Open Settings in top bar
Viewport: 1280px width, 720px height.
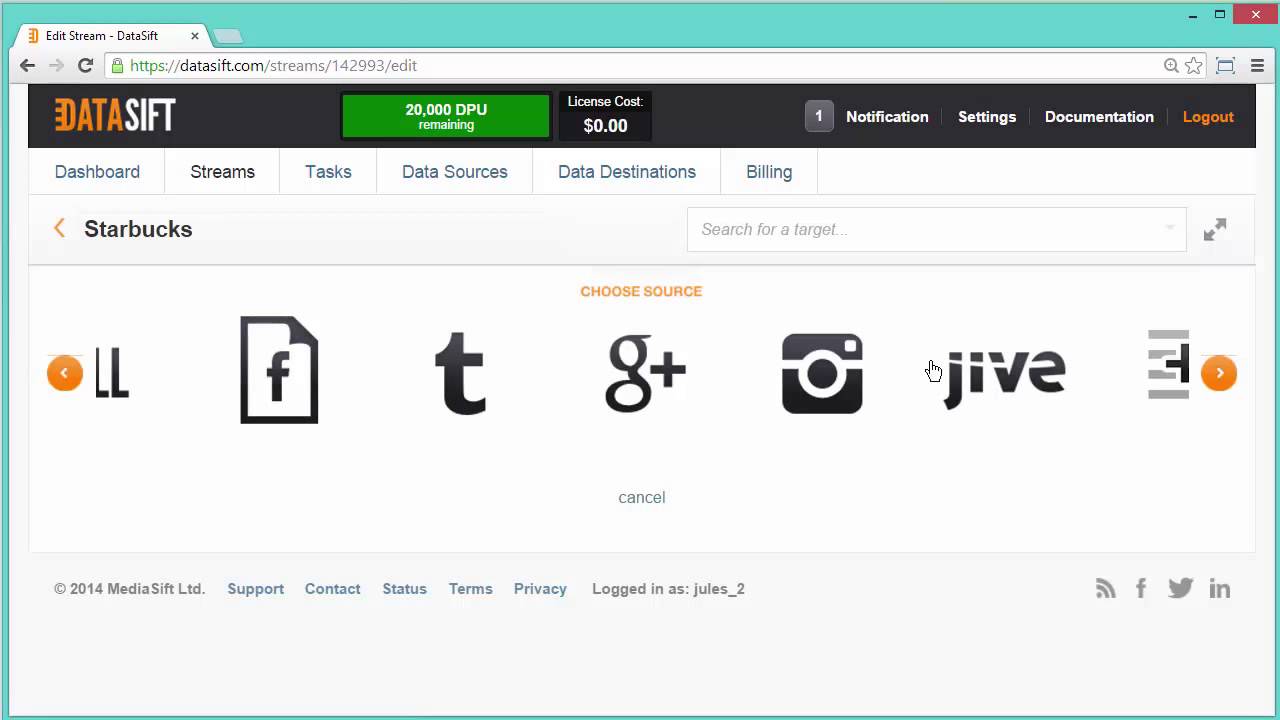(x=987, y=117)
